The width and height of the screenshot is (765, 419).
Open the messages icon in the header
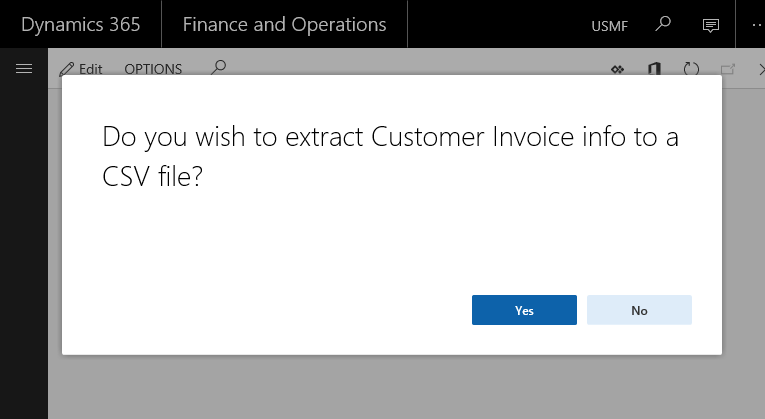click(x=711, y=24)
